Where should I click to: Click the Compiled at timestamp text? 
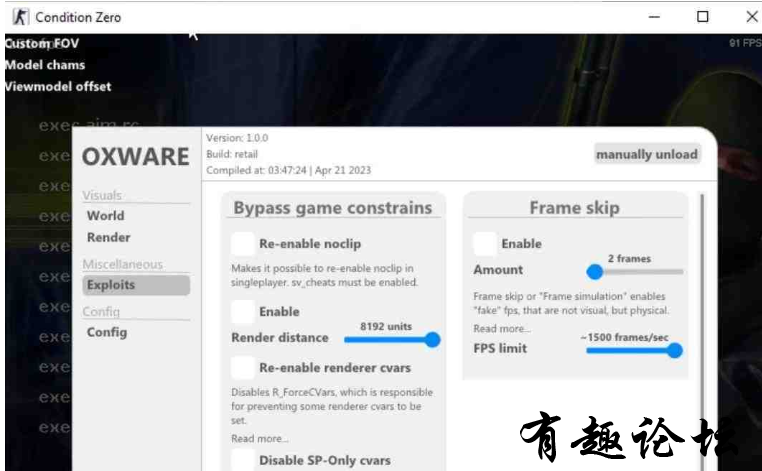tap(288, 170)
